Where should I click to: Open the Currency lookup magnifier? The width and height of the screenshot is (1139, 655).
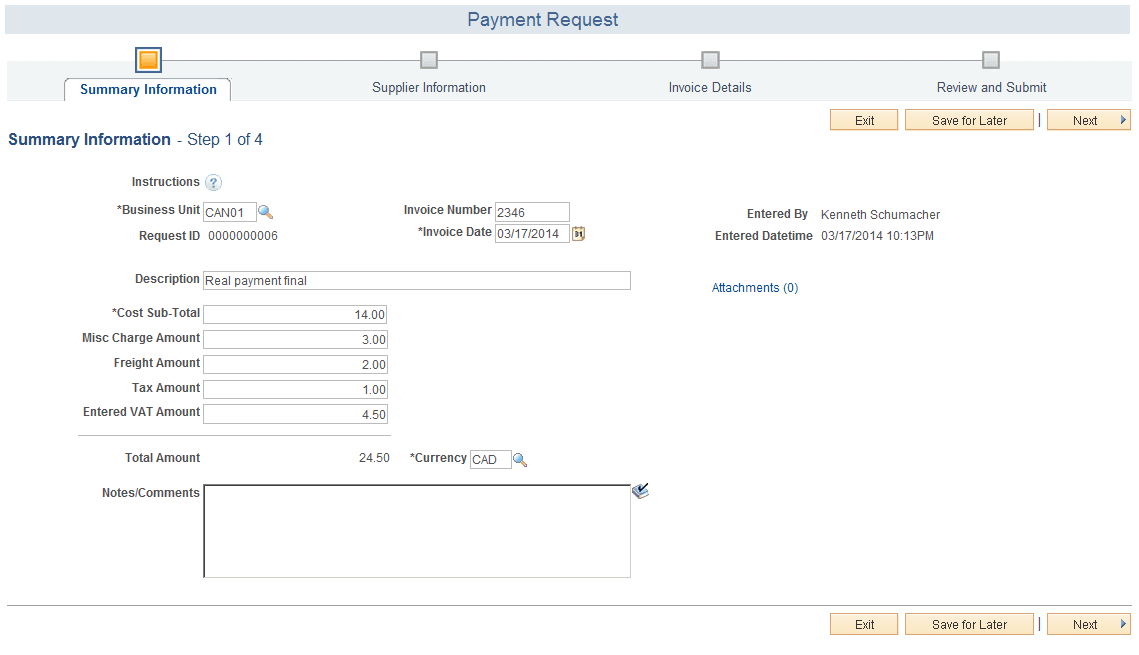click(x=519, y=459)
